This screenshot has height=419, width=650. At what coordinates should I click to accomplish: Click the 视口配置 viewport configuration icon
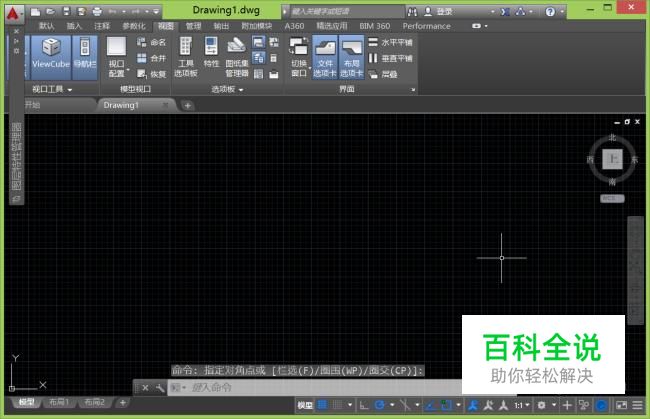click(117, 58)
